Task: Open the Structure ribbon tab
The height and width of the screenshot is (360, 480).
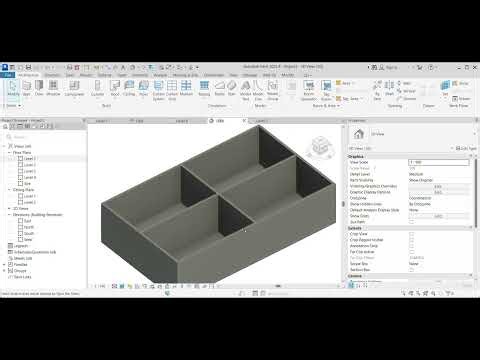Action: point(52,75)
